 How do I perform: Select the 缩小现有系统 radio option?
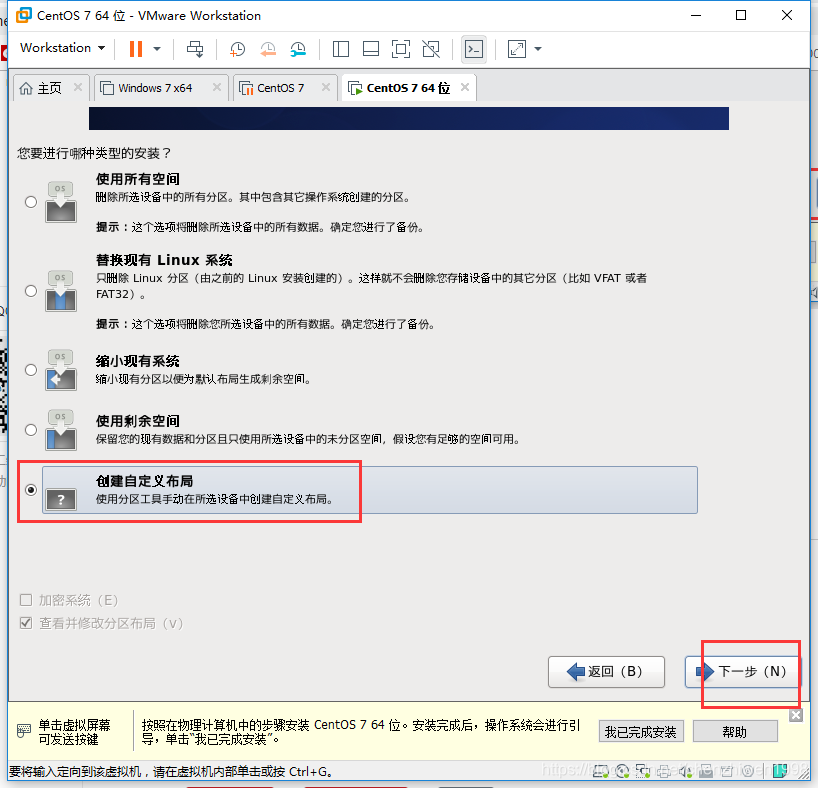click(x=31, y=370)
